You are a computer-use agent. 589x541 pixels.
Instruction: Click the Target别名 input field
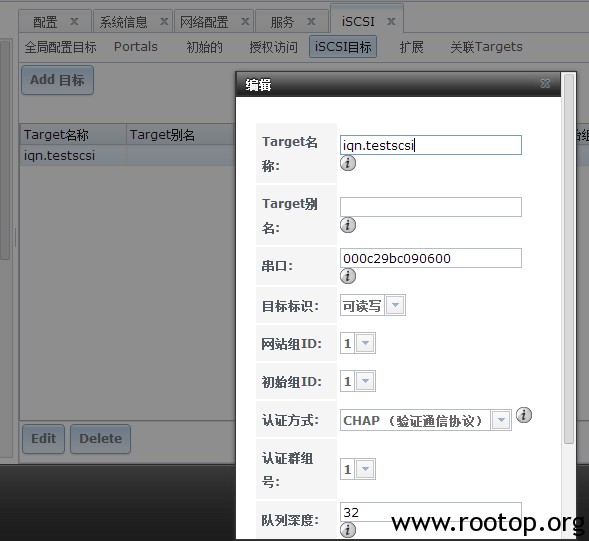pos(431,207)
